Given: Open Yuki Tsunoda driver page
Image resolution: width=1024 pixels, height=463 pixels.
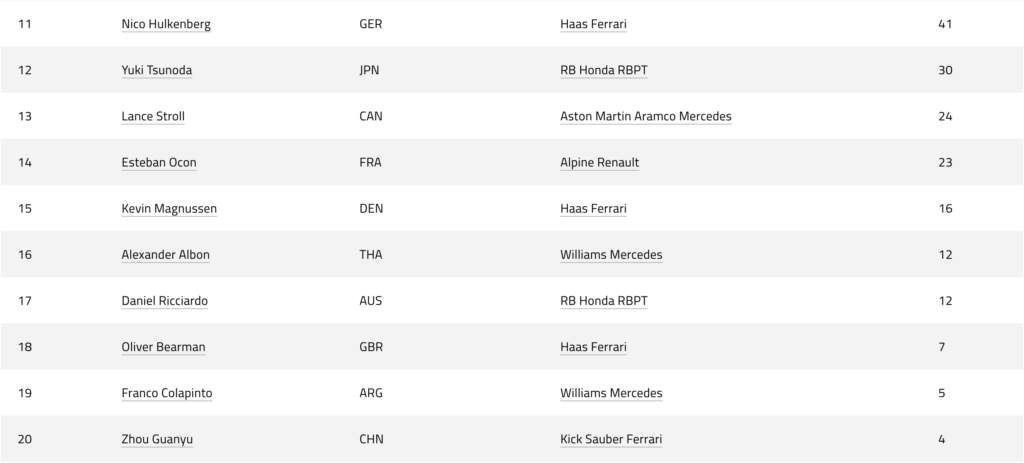Looking at the screenshot, I should coord(157,71).
